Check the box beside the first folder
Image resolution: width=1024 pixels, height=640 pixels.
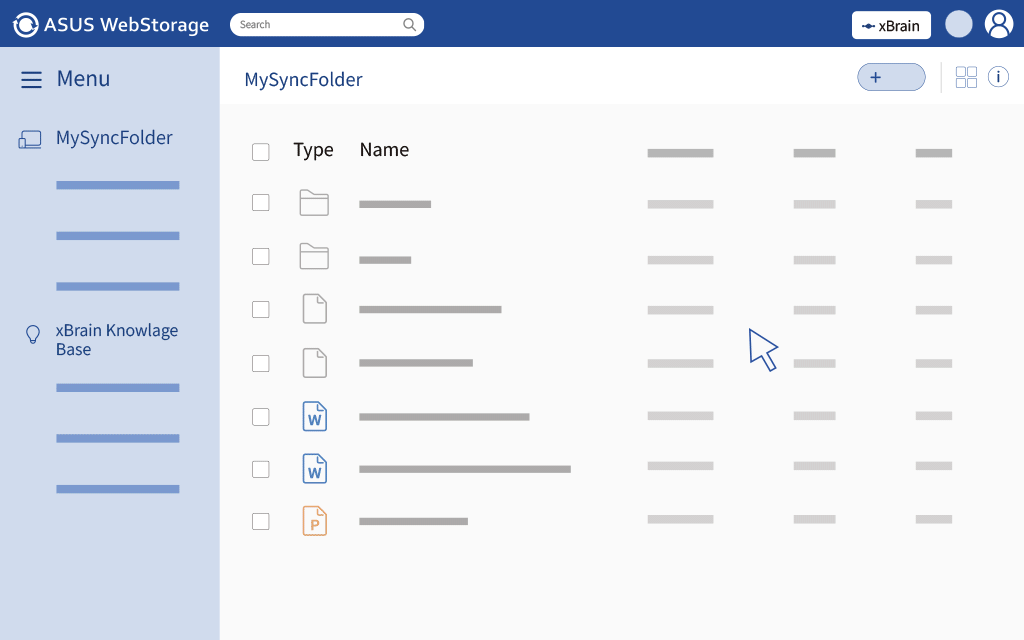[261, 203]
